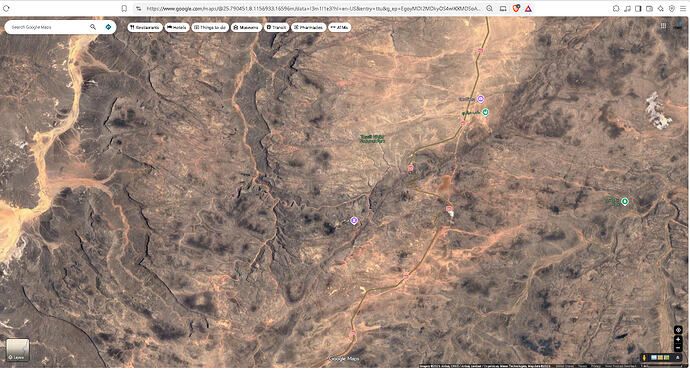690x369 pixels.
Task: Toggle the bookmark icon beside address bar
Action: [x=124, y=8]
